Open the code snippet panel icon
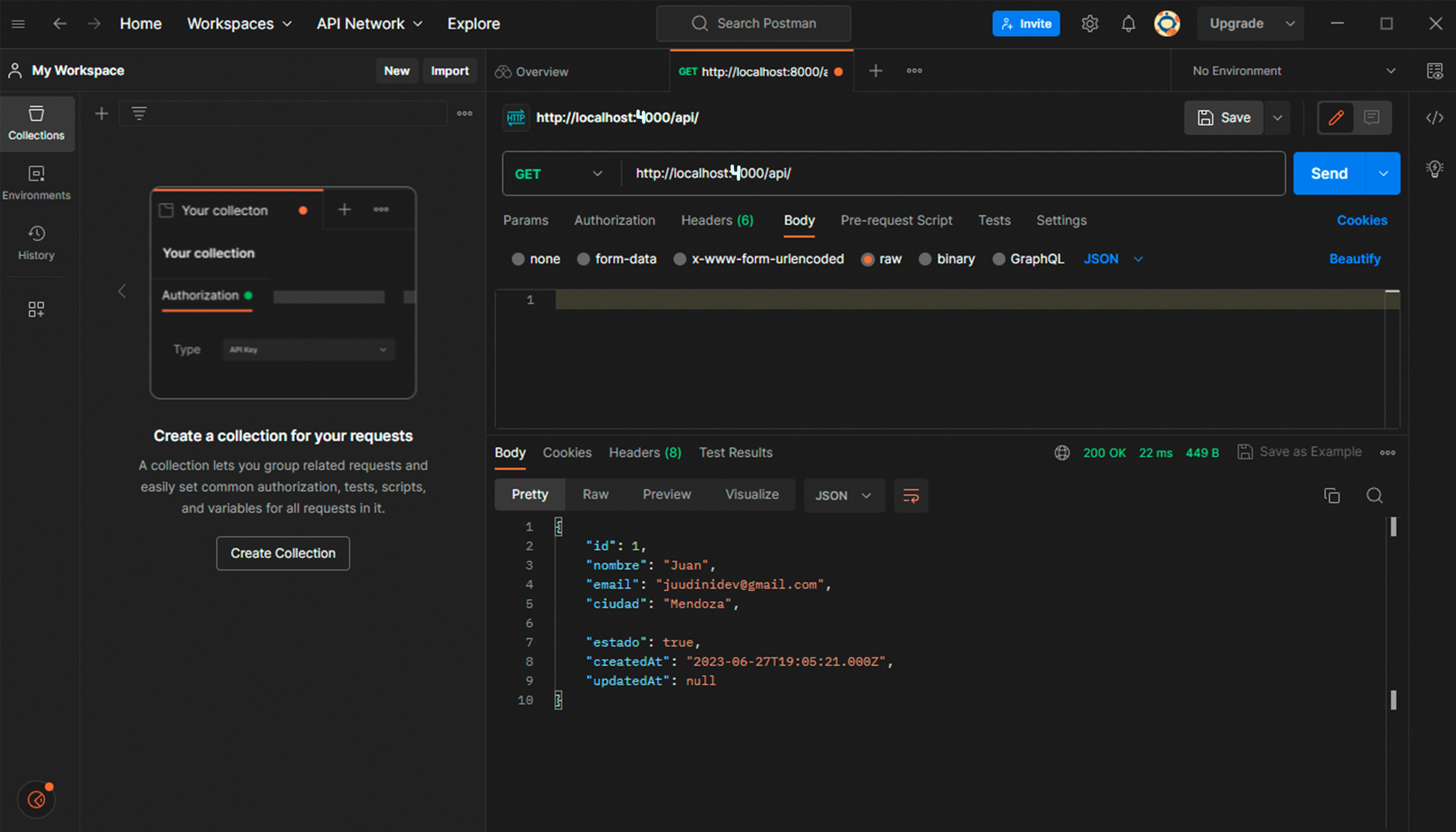The image size is (1456, 832). 1434,118
